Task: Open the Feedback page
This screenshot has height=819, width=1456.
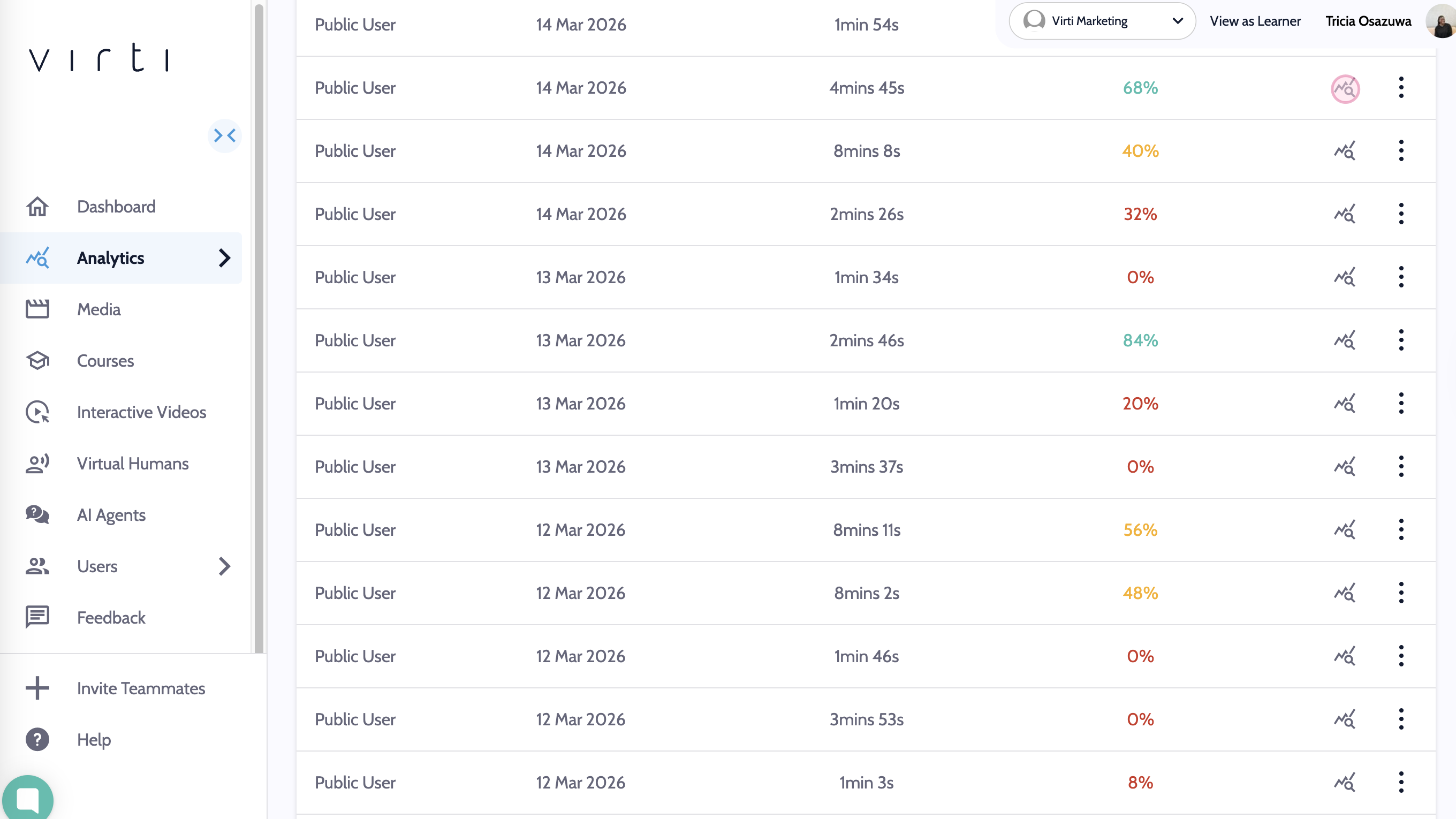Action: coord(111,618)
